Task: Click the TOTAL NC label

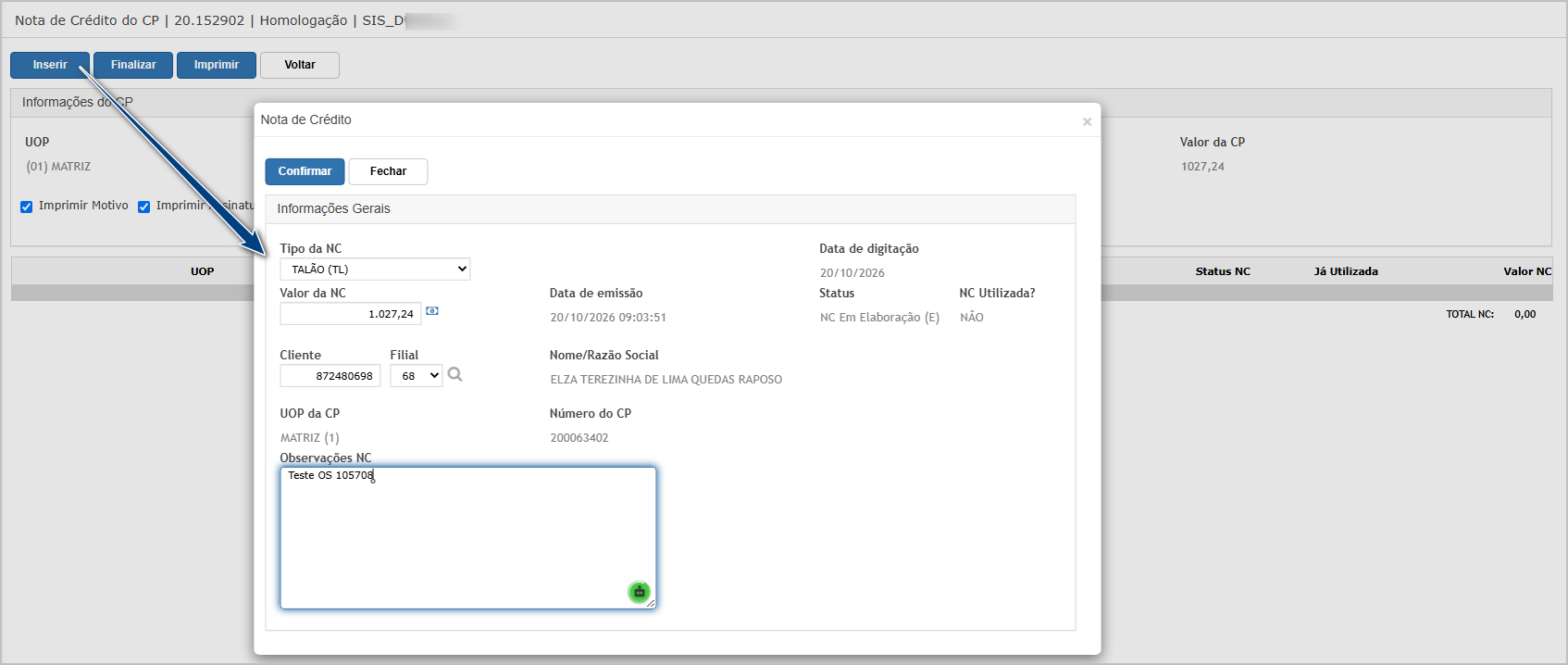Action: tap(1470, 315)
